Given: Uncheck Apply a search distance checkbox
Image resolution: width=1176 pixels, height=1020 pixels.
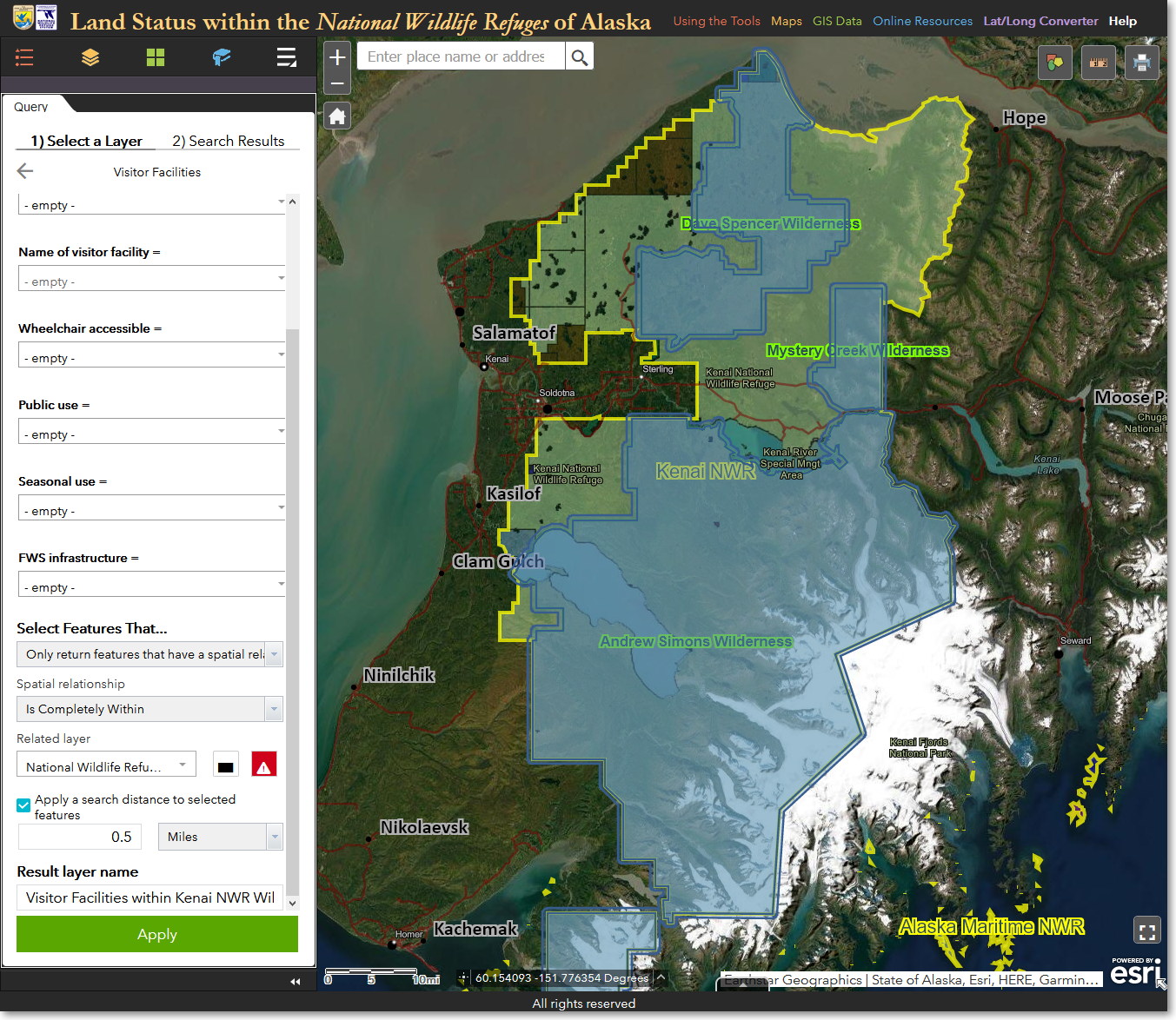Looking at the screenshot, I should [x=24, y=805].
